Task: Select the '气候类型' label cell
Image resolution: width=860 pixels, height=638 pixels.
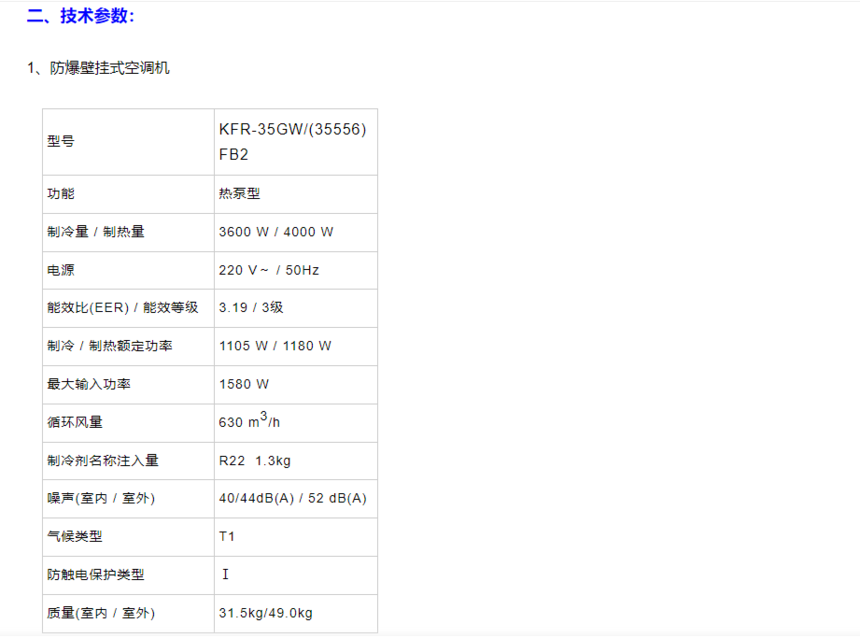Action: (x=128, y=537)
